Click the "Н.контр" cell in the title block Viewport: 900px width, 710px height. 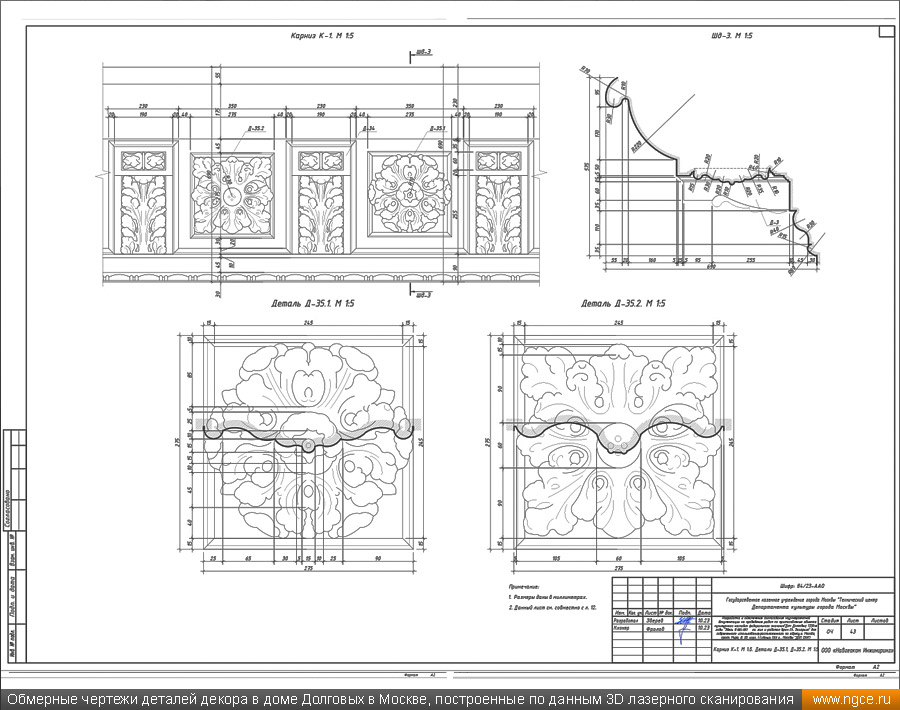pos(627,628)
